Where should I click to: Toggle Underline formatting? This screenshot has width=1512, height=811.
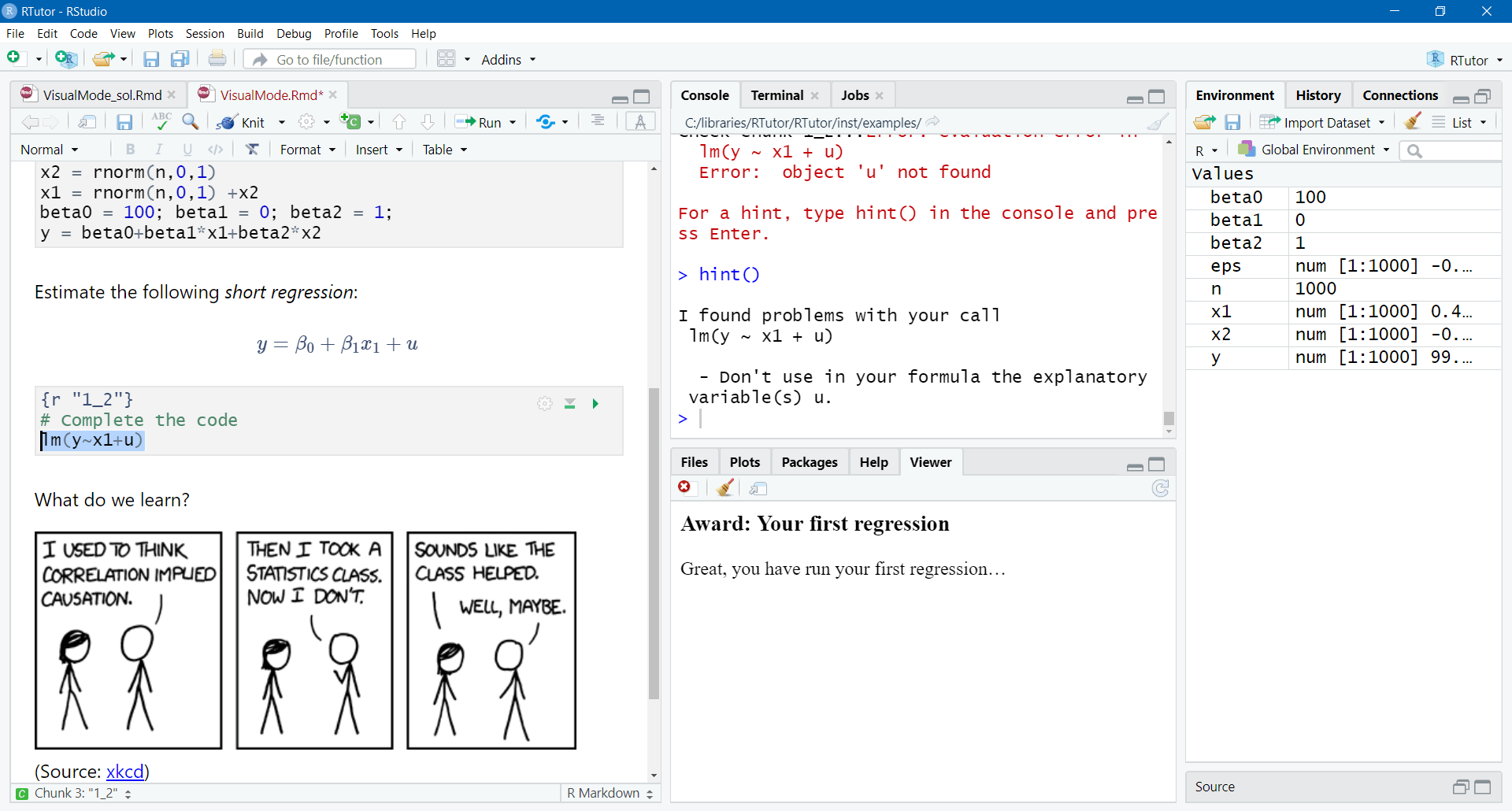187,149
